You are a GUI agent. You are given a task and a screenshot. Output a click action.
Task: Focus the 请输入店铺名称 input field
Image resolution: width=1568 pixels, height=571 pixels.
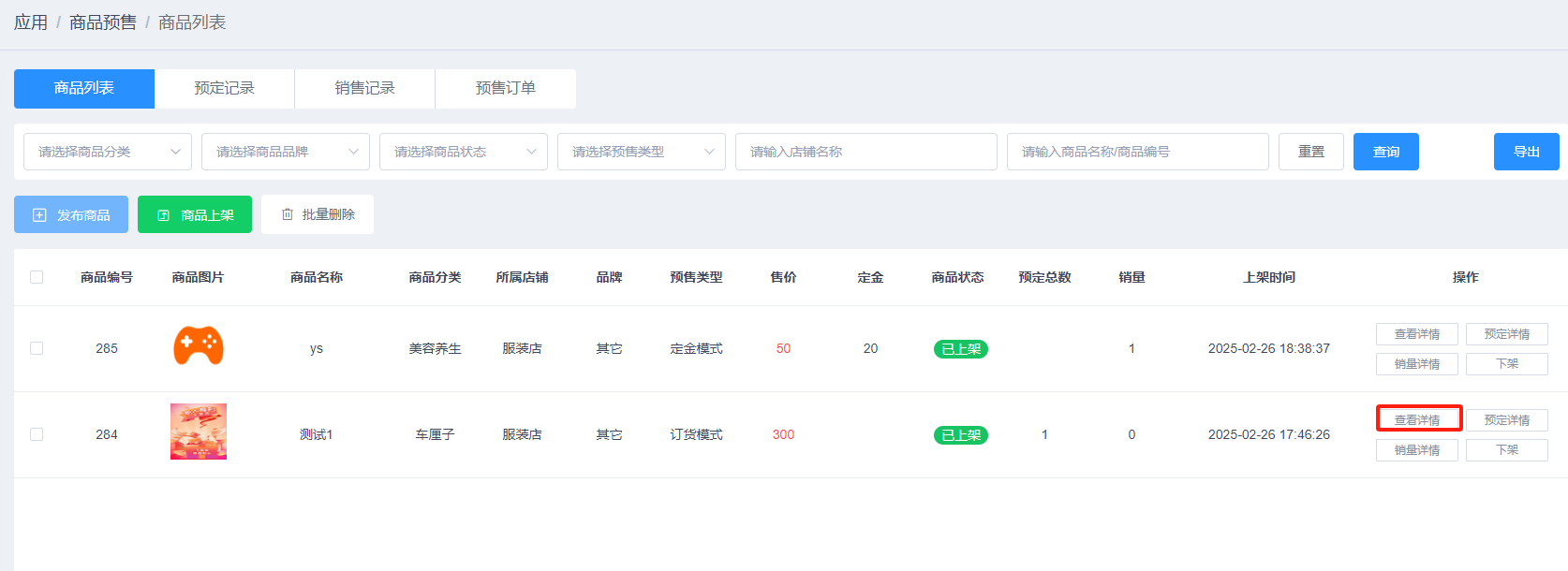pos(866,152)
